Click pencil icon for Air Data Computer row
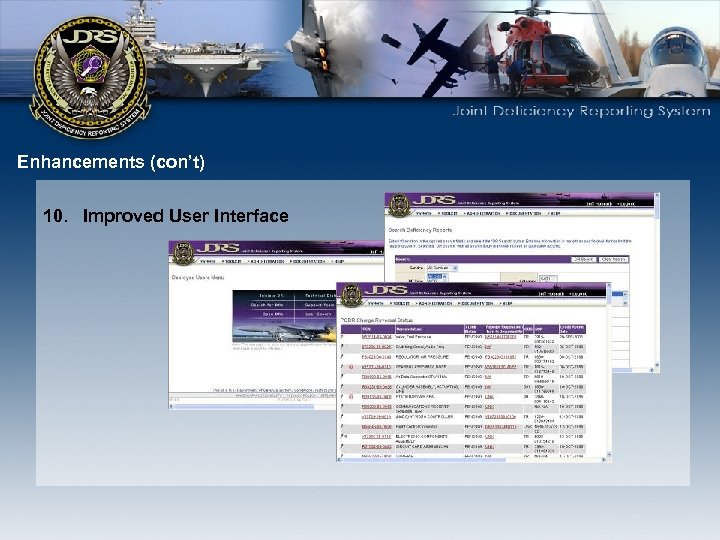 (x=342, y=377)
